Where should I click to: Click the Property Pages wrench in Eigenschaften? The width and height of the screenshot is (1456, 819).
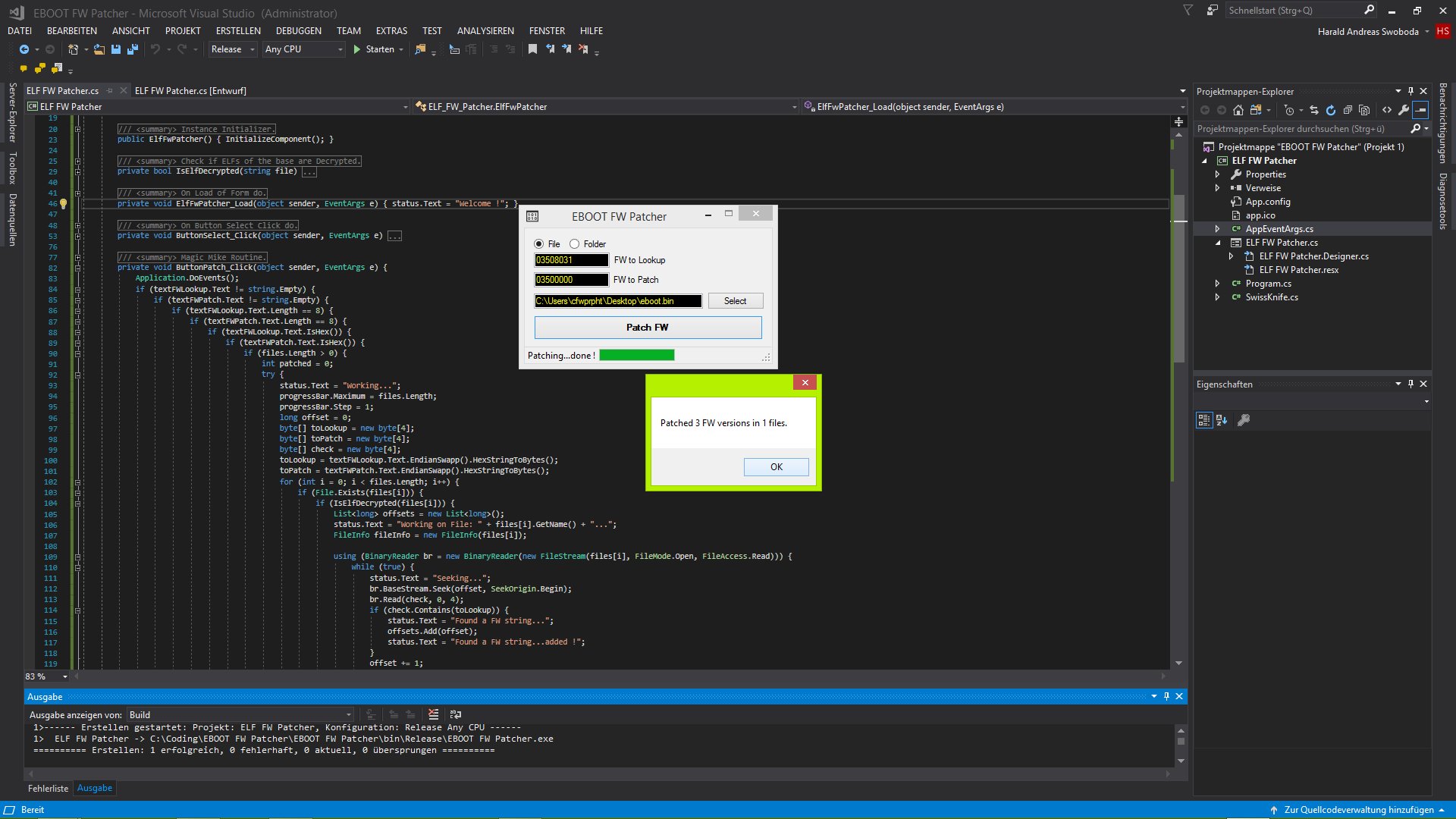pyautogui.click(x=1244, y=420)
